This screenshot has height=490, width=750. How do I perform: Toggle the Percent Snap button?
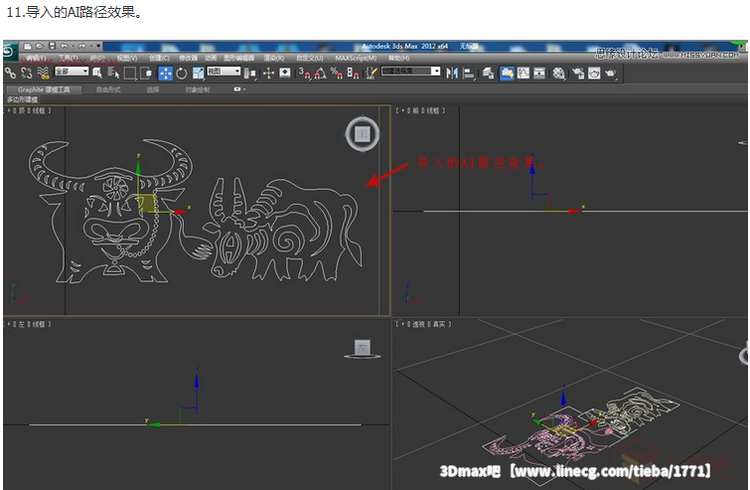337,73
